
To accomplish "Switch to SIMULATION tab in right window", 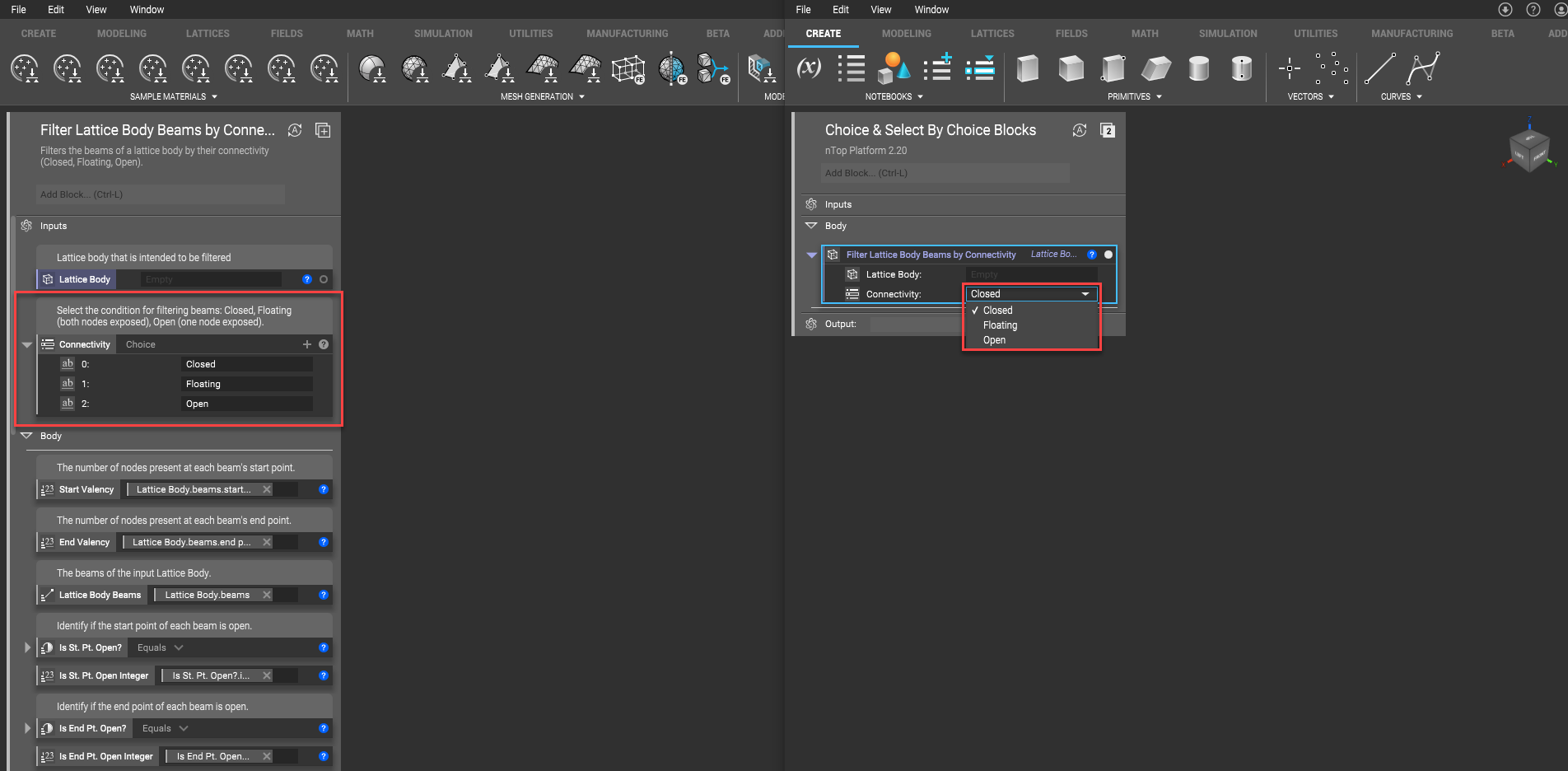I will (x=1228, y=34).
